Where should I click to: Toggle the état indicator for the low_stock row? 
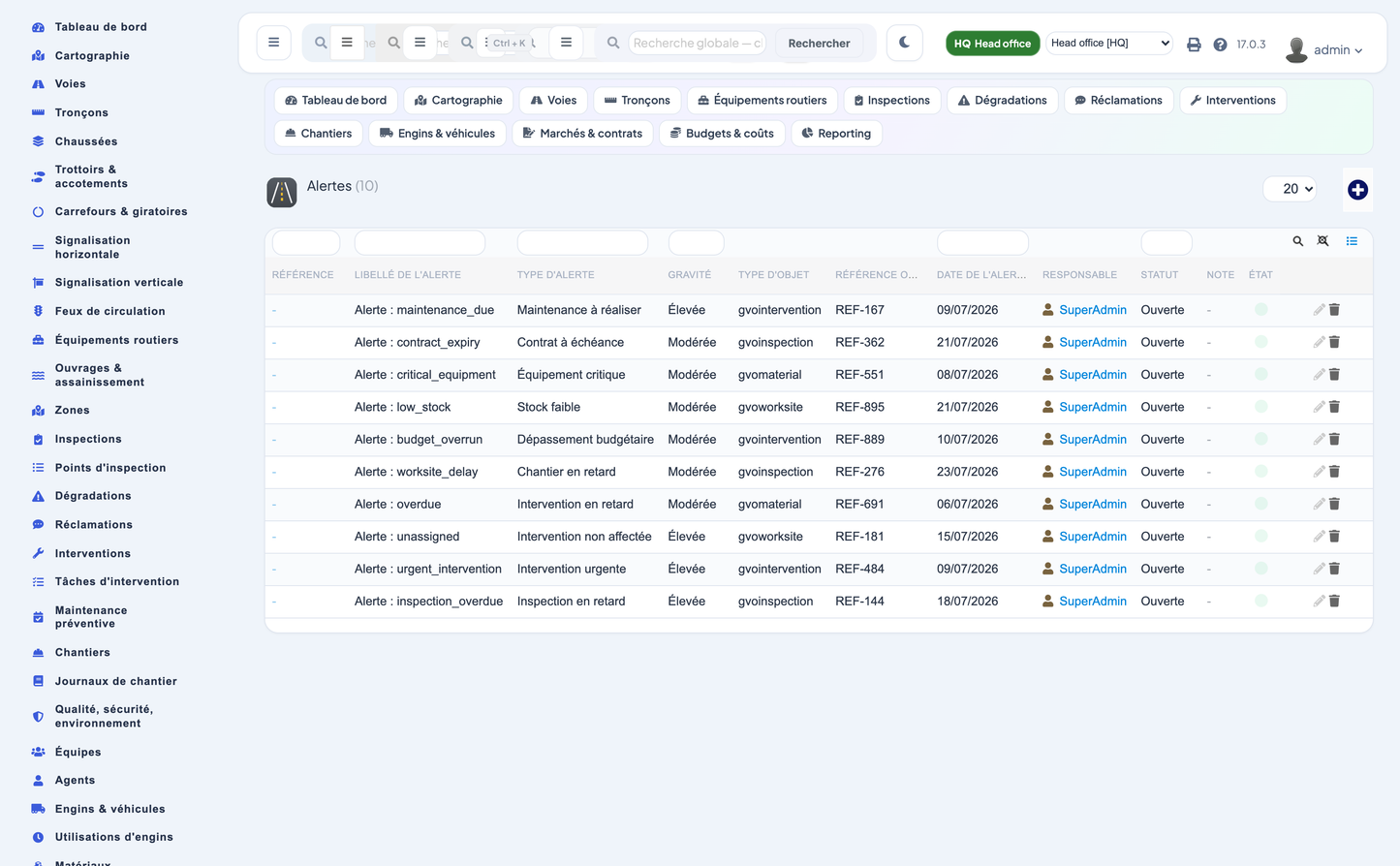pyautogui.click(x=1260, y=407)
